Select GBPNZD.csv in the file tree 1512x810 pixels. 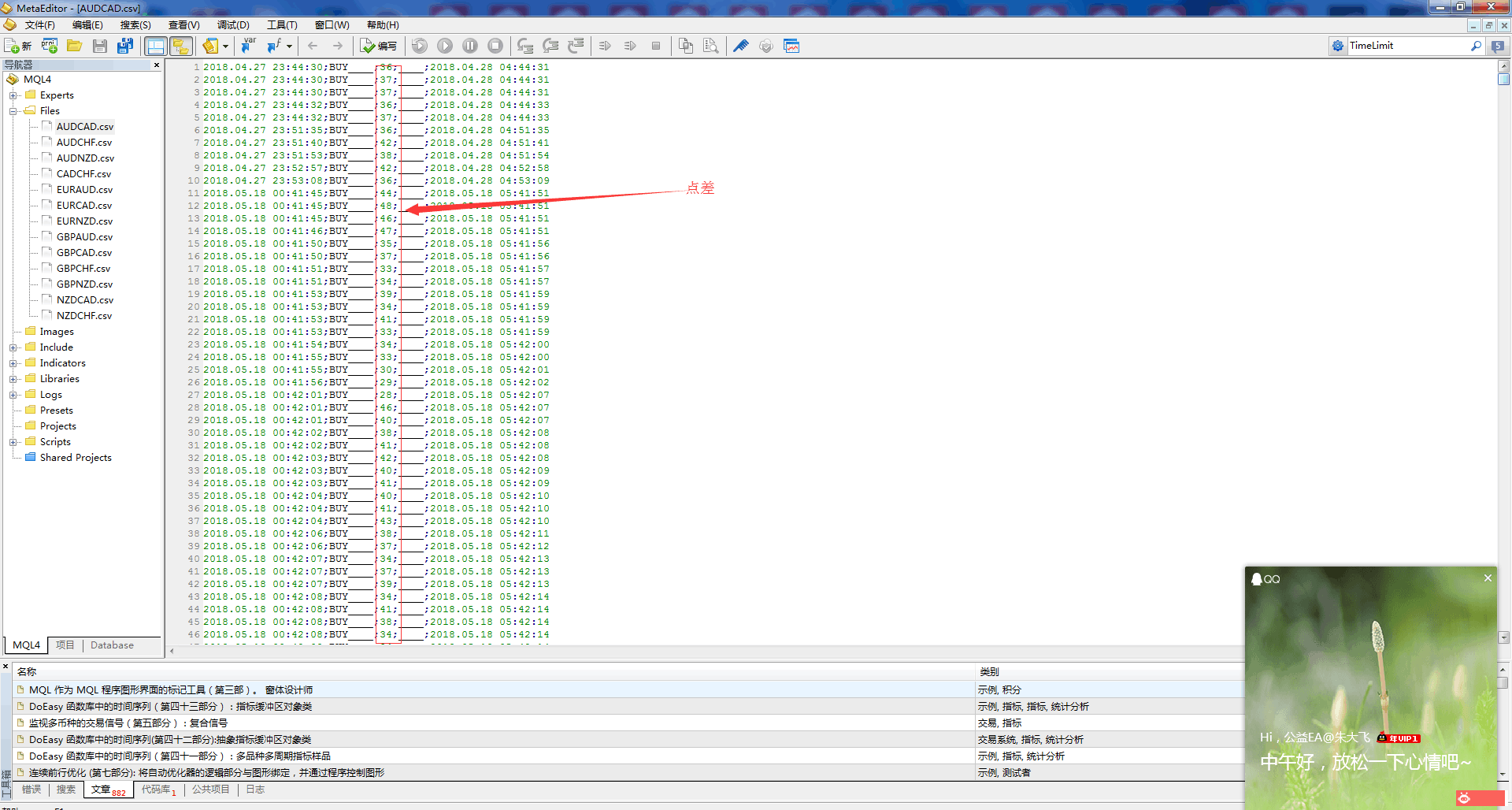click(84, 284)
